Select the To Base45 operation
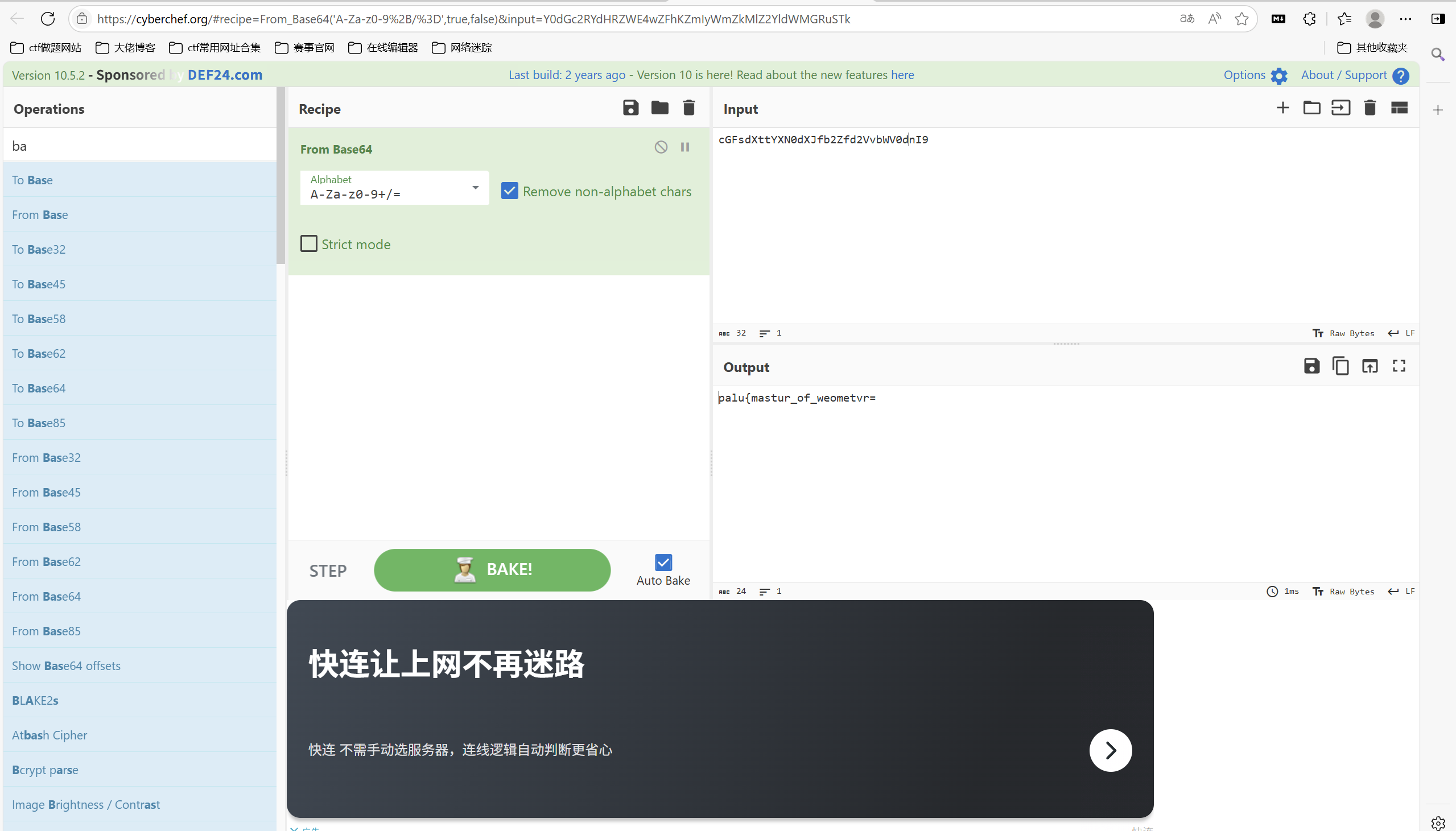The image size is (1456, 831). click(140, 284)
